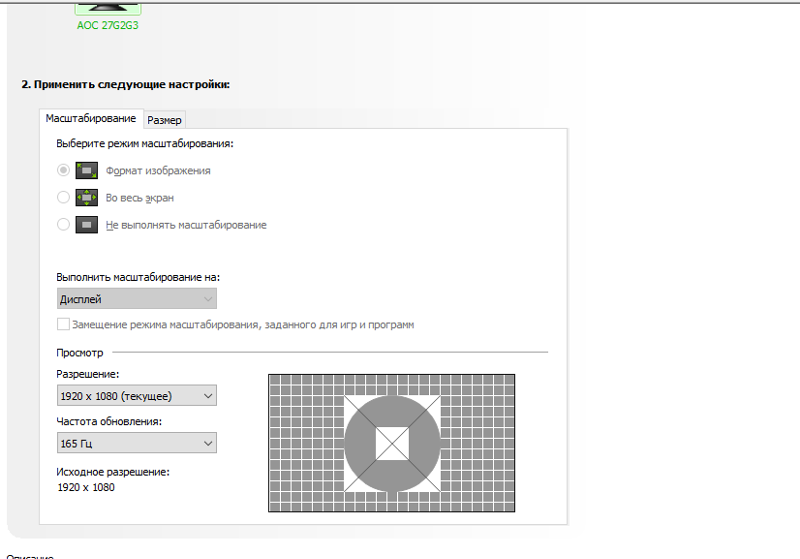Screen dimensions: 800x559
Task: Click the Исходное разрешение 1920 x 1080 value
Action: [86, 487]
